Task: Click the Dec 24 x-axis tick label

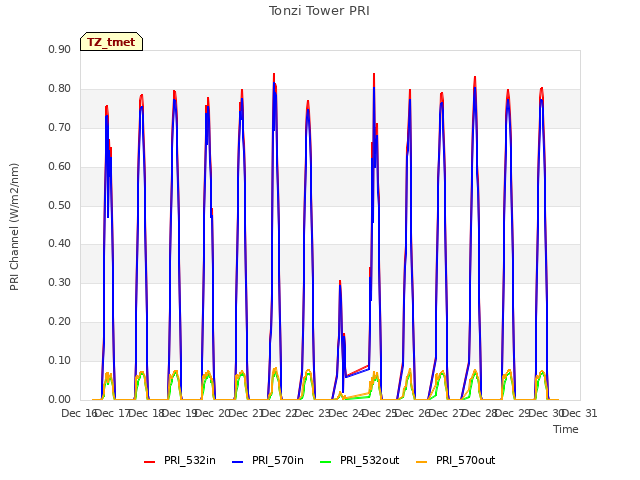Action: [346, 414]
